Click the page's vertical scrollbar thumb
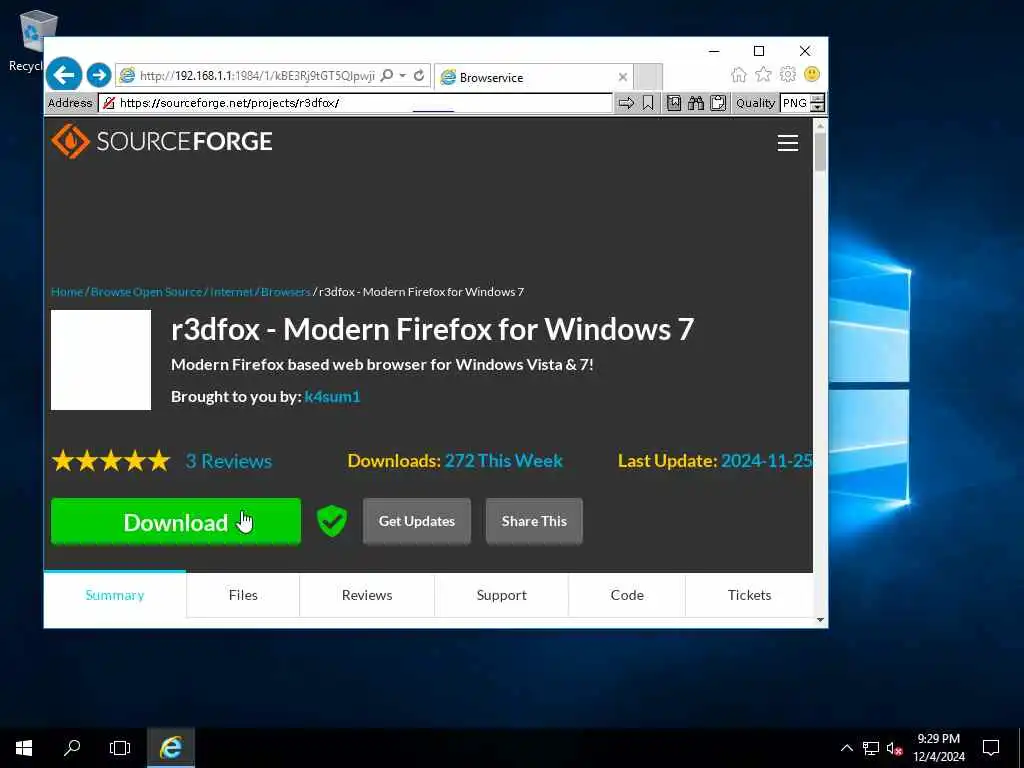The height and width of the screenshot is (768, 1024). pyautogui.click(x=820, y=152)
